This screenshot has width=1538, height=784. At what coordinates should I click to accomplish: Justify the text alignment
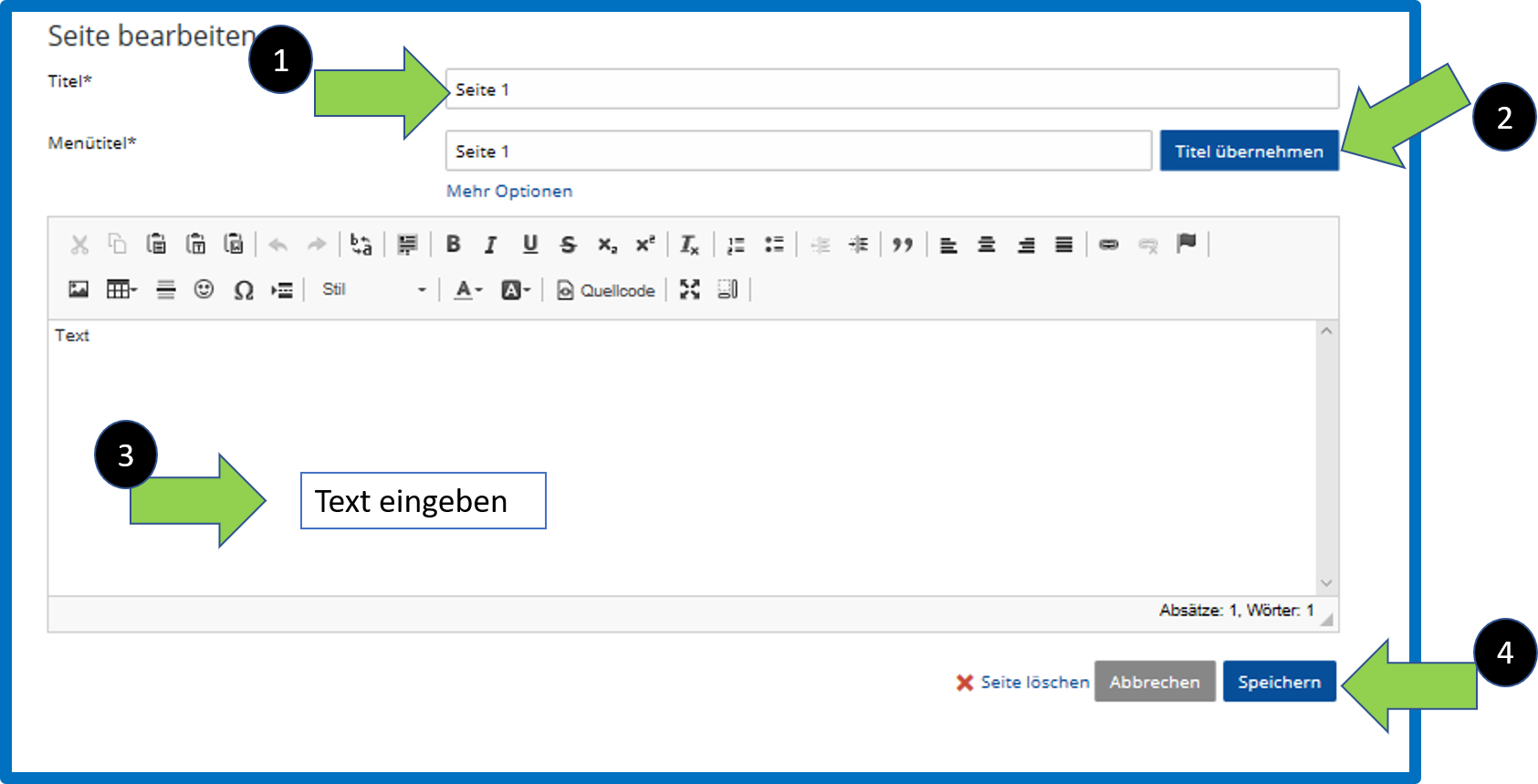(x=1064, y=245)
